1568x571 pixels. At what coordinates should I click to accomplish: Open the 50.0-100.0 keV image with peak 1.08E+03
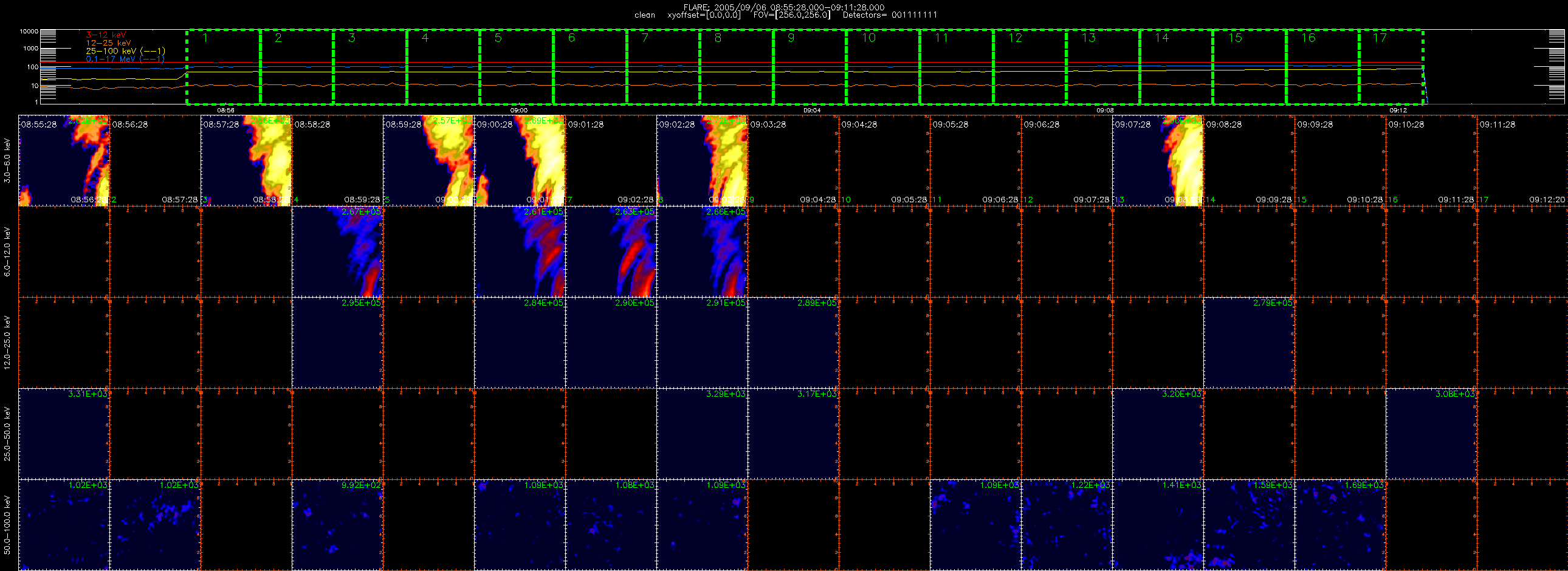pyautogui.click(x=611, y=525)
